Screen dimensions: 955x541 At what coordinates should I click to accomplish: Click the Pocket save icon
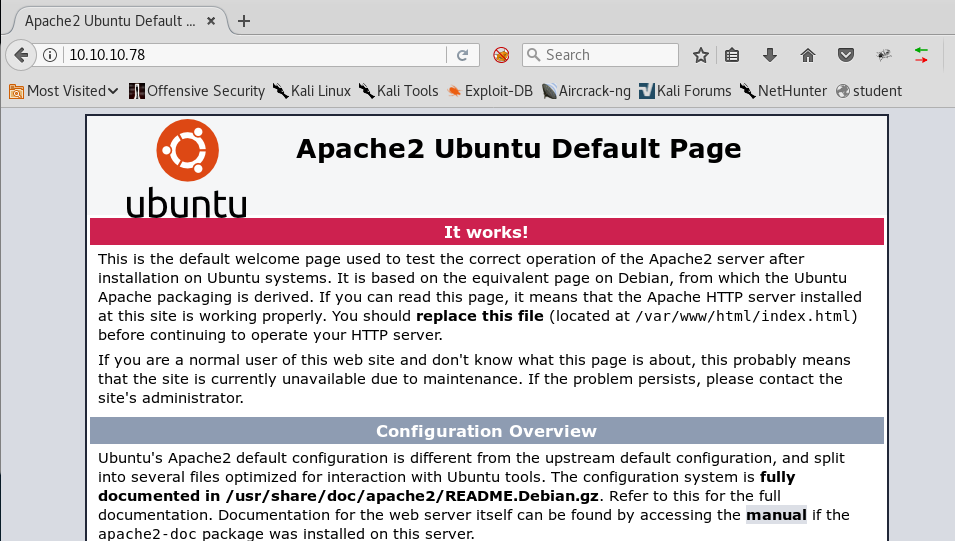tap(845, 55)
